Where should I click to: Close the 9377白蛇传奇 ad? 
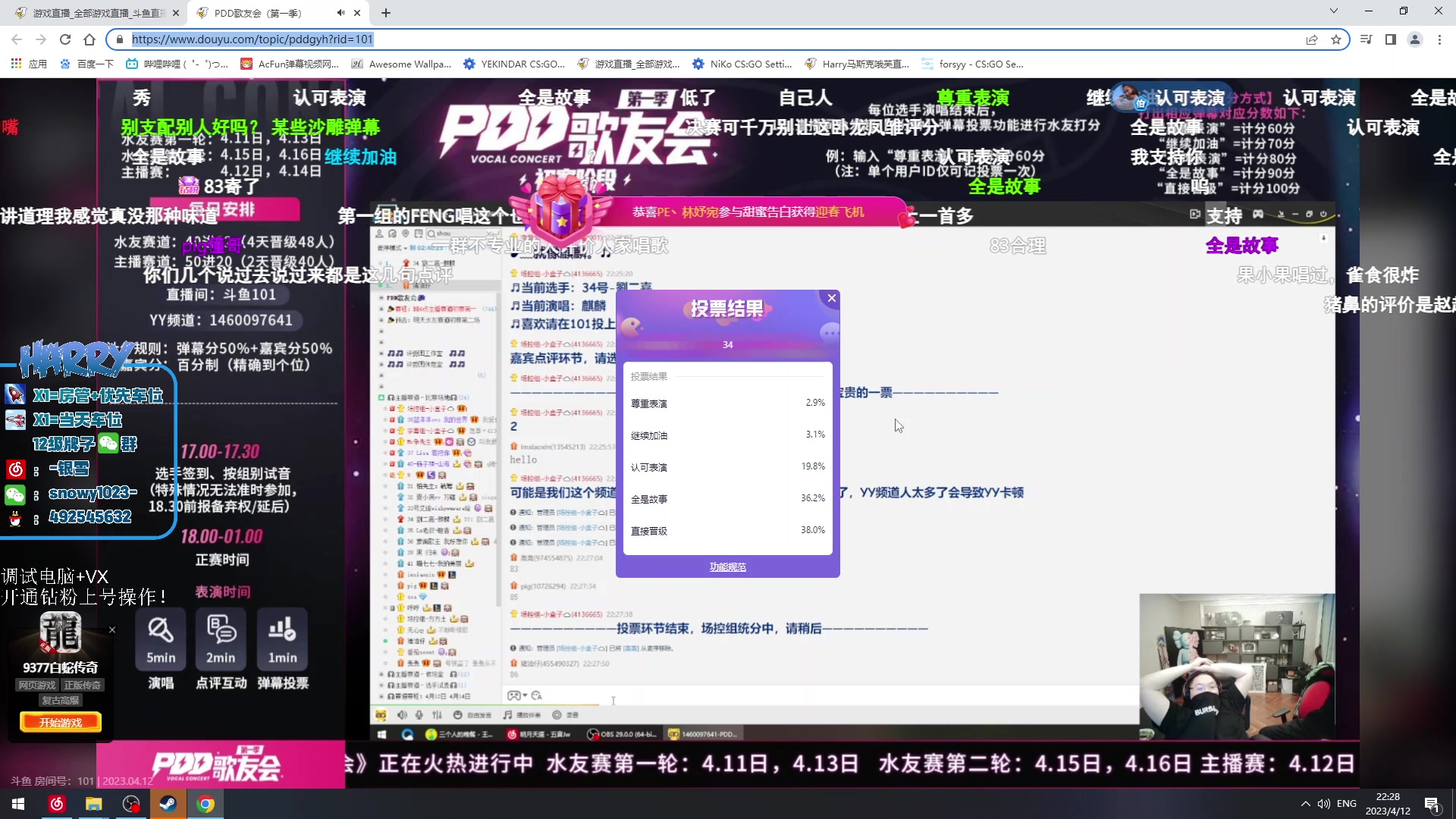[x=112, y=629]
